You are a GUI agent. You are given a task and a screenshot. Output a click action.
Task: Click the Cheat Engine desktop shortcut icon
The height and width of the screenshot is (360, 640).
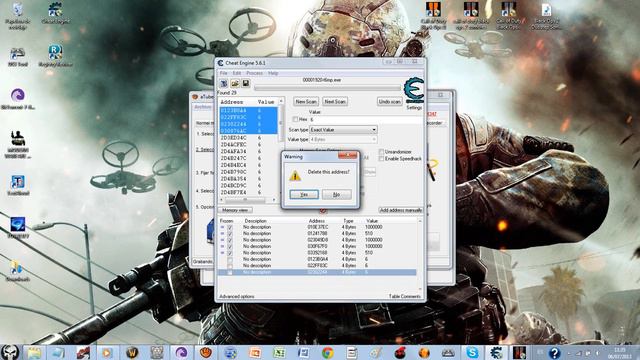(x=55, y=13)
